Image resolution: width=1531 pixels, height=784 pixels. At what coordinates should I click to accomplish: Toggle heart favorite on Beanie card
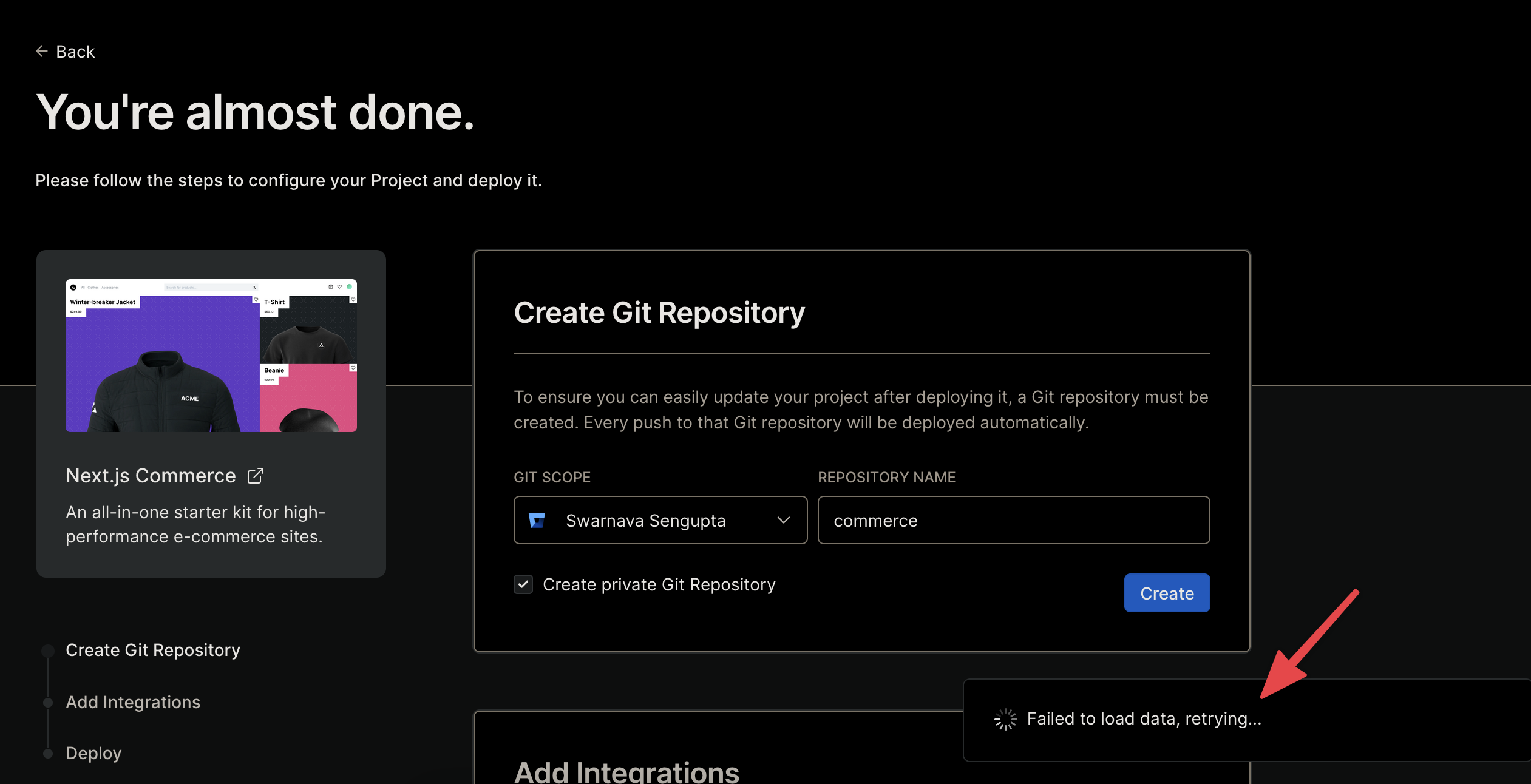(353, 368)
